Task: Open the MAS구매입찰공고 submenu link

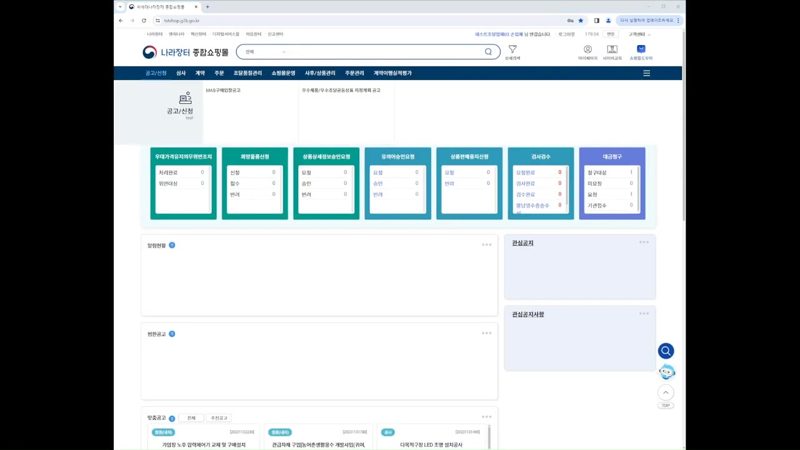Action: [x=223, y=90]
